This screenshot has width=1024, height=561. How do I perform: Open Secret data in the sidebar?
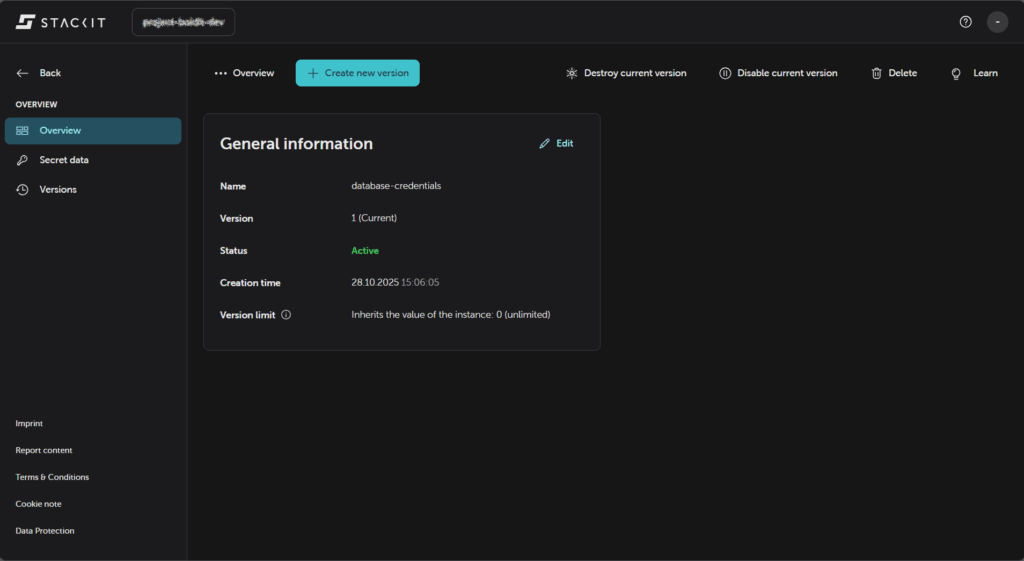tap(64, 160)
